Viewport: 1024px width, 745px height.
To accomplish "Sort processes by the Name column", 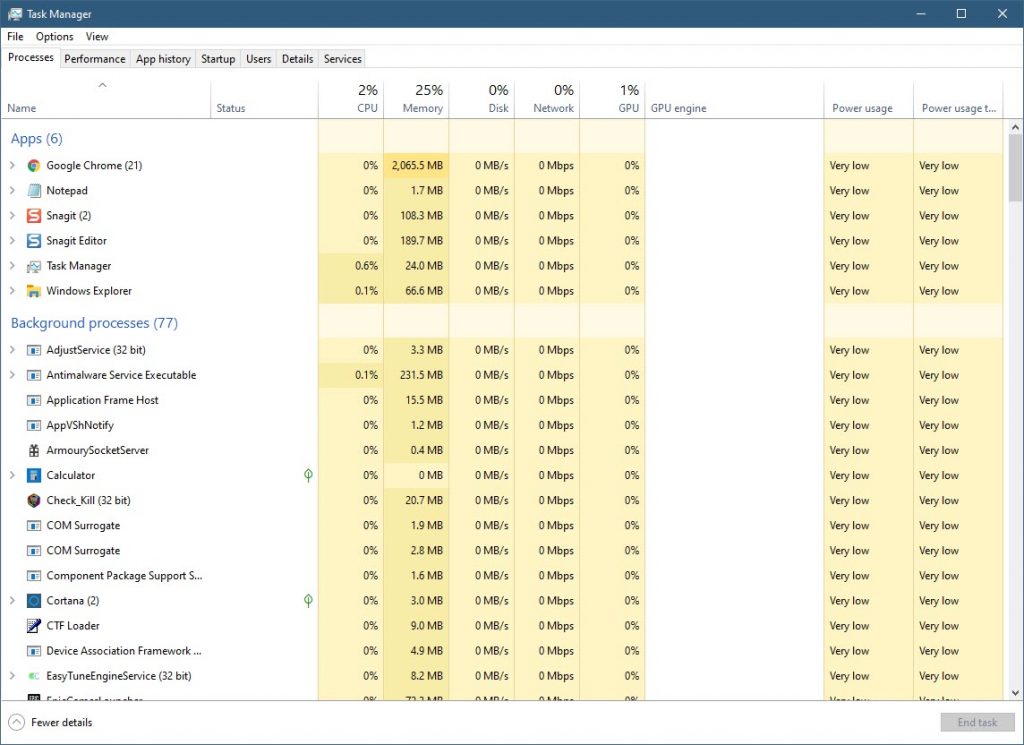I will [106, 99].
